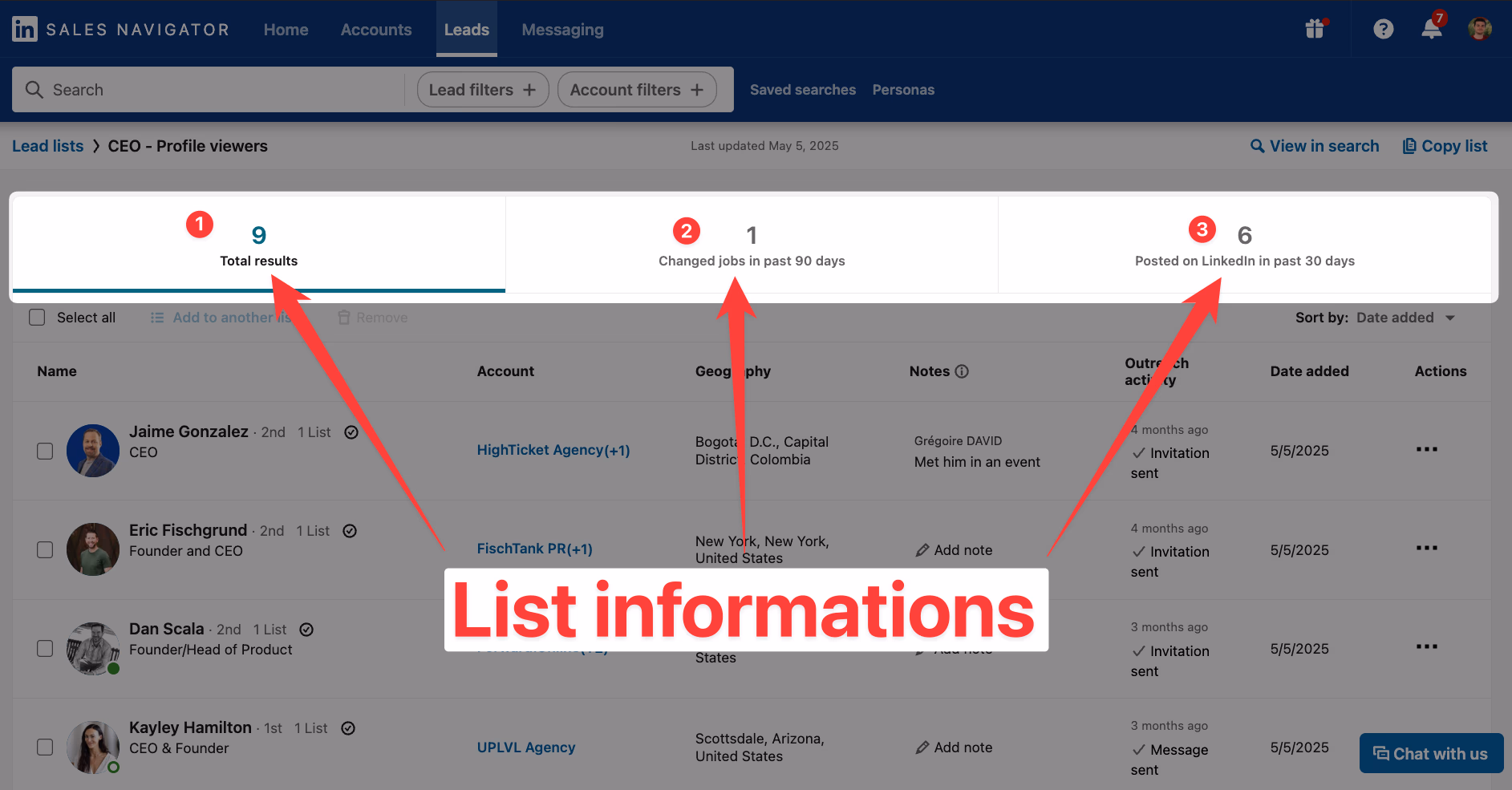Open the help question mark icon

coord(1383,29)
